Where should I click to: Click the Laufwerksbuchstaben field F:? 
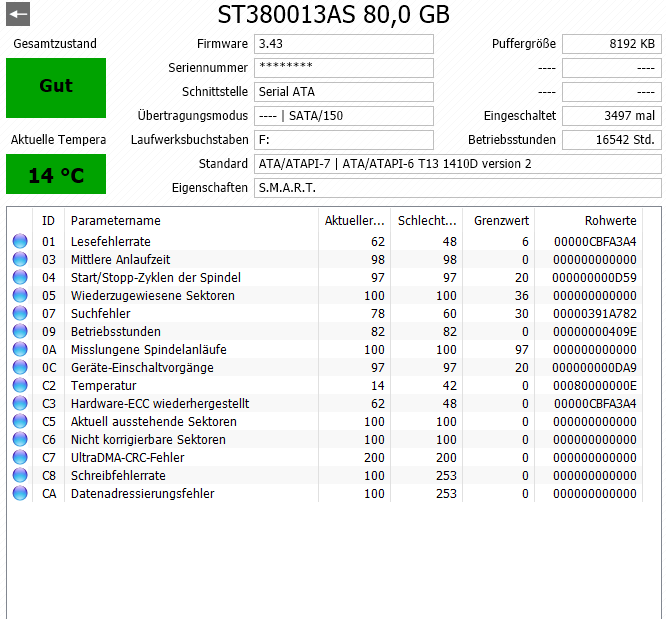pyautogui.click(x=344, y=140)
